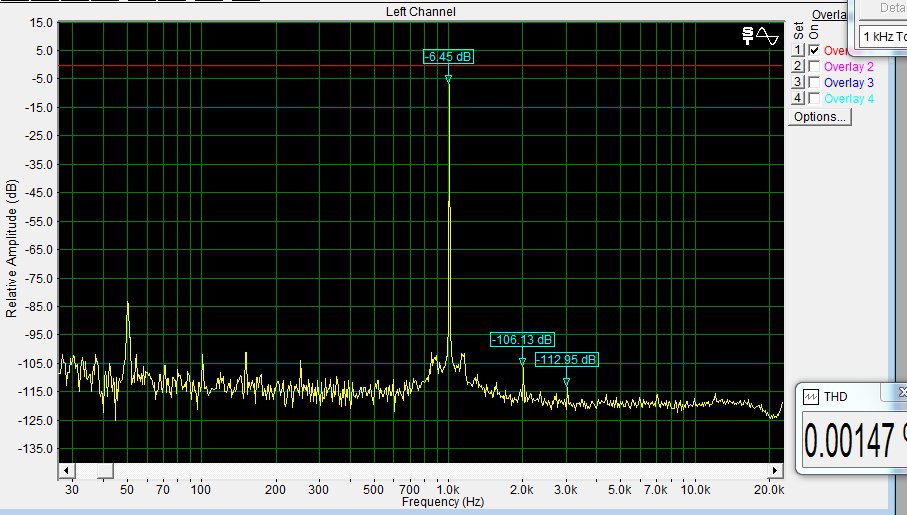Click the Overlay 3 blue label
The width and height of the screenshot is (907, 515).
pos(849,83)
